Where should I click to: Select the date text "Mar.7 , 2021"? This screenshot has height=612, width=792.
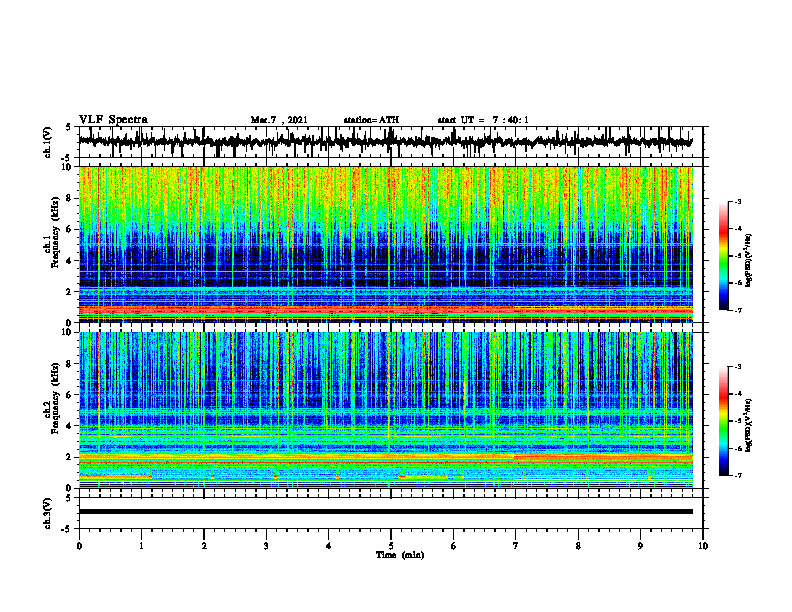pos(279,120)
